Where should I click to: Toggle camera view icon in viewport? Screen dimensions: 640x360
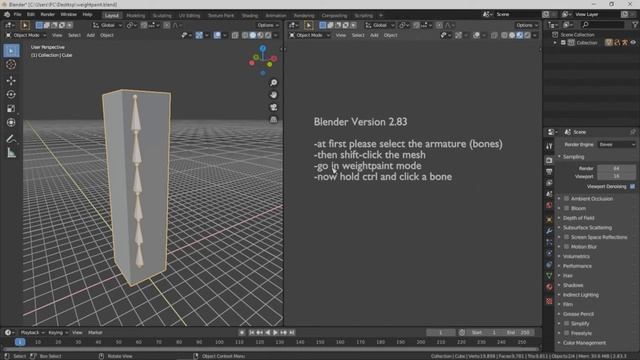(x=273, y=107)
